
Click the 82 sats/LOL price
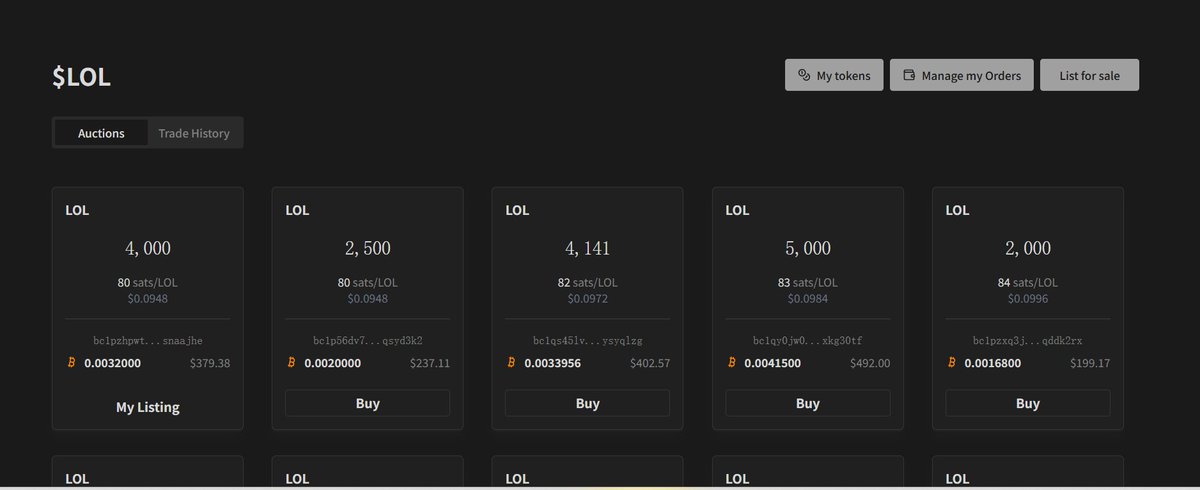tap(588, 283)
